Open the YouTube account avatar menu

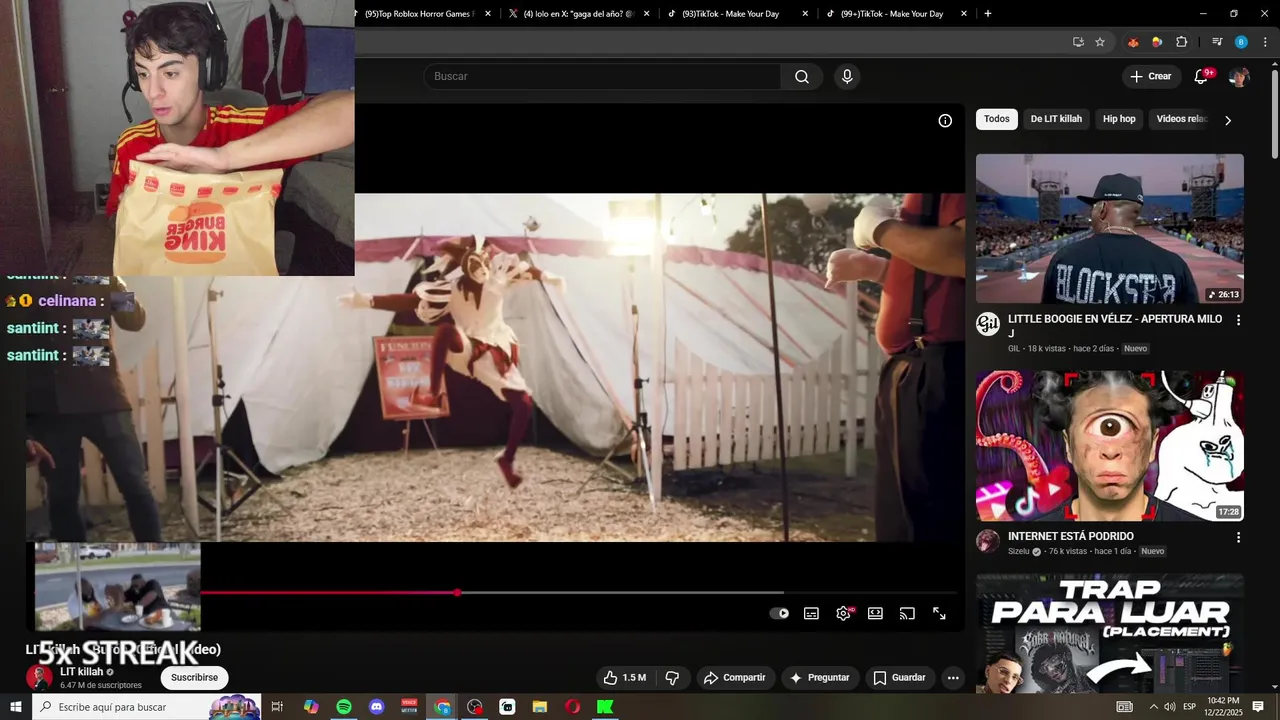pyautogui.click(x=1239, y=77)
